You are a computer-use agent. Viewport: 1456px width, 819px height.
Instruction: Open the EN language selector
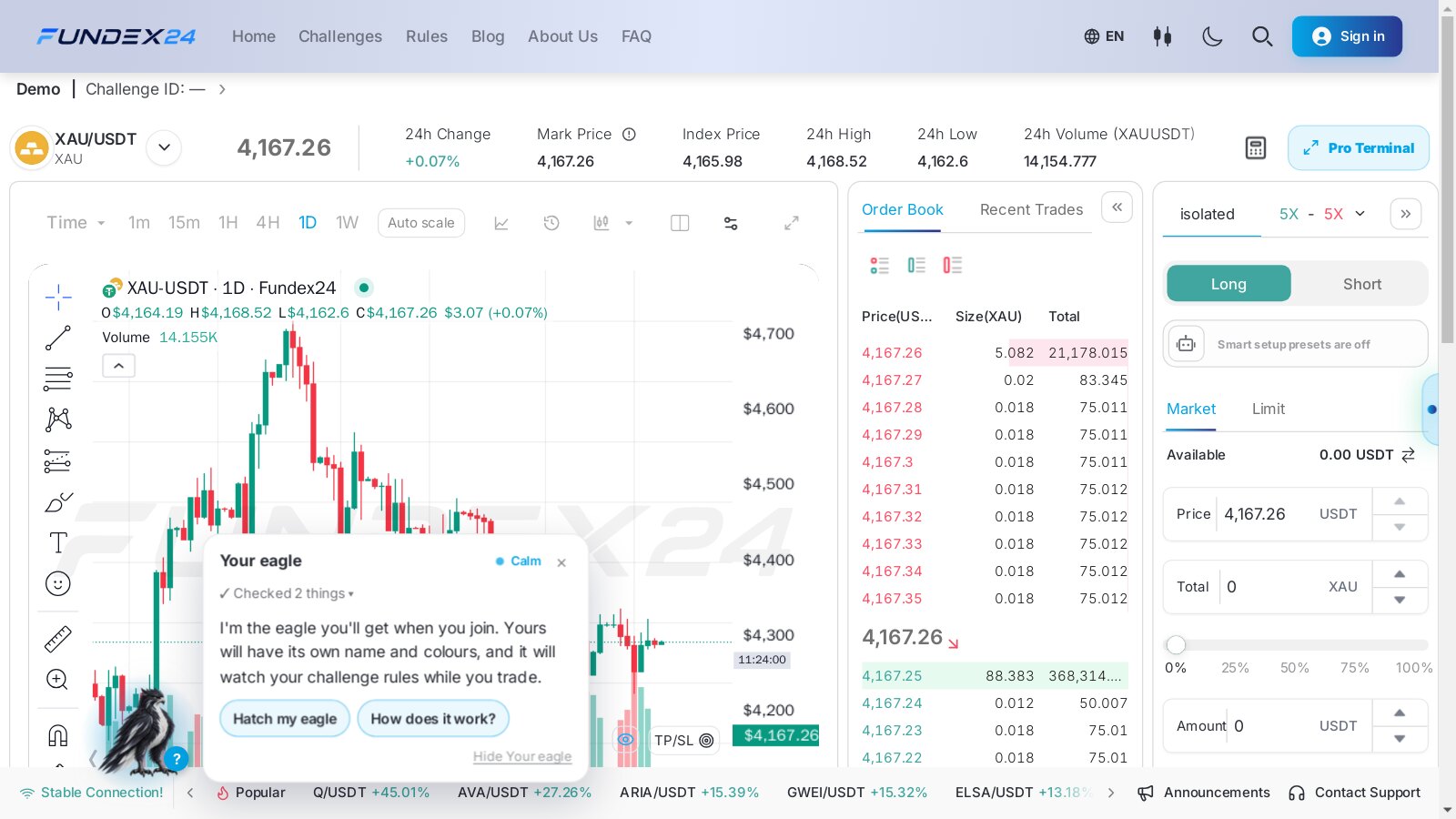coord(1104,36)
